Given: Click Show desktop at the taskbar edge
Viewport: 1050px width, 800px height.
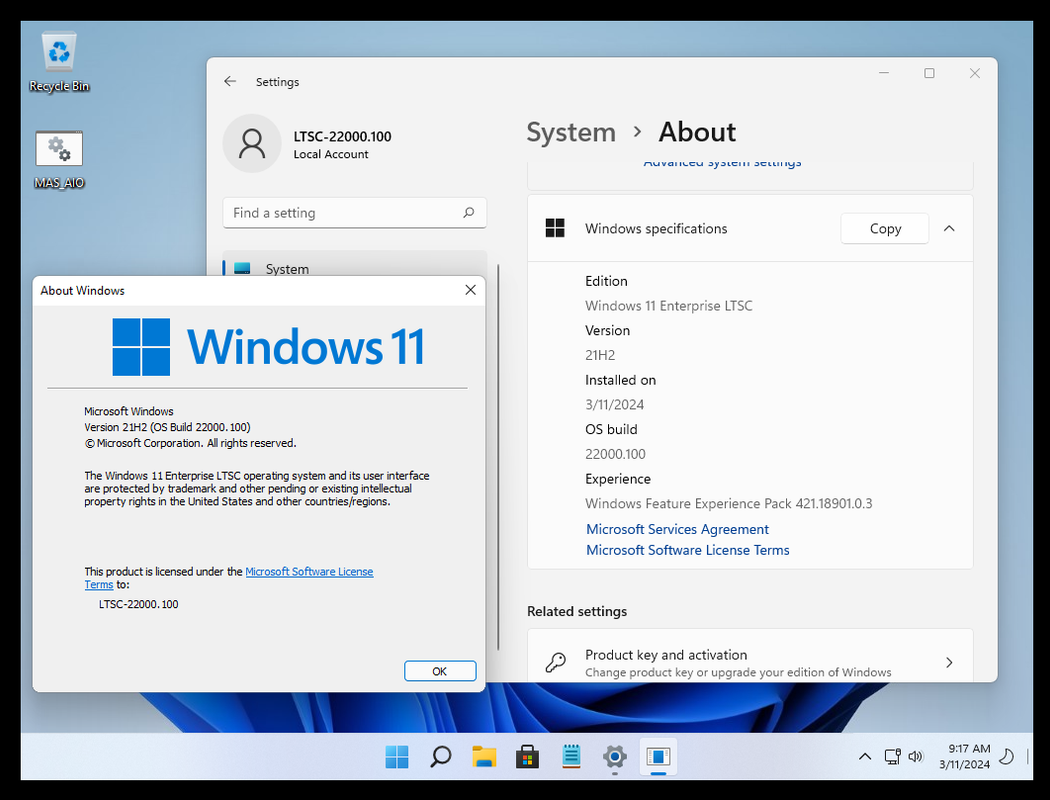Looking at the screenshot, I should (x=1028, y=756).
